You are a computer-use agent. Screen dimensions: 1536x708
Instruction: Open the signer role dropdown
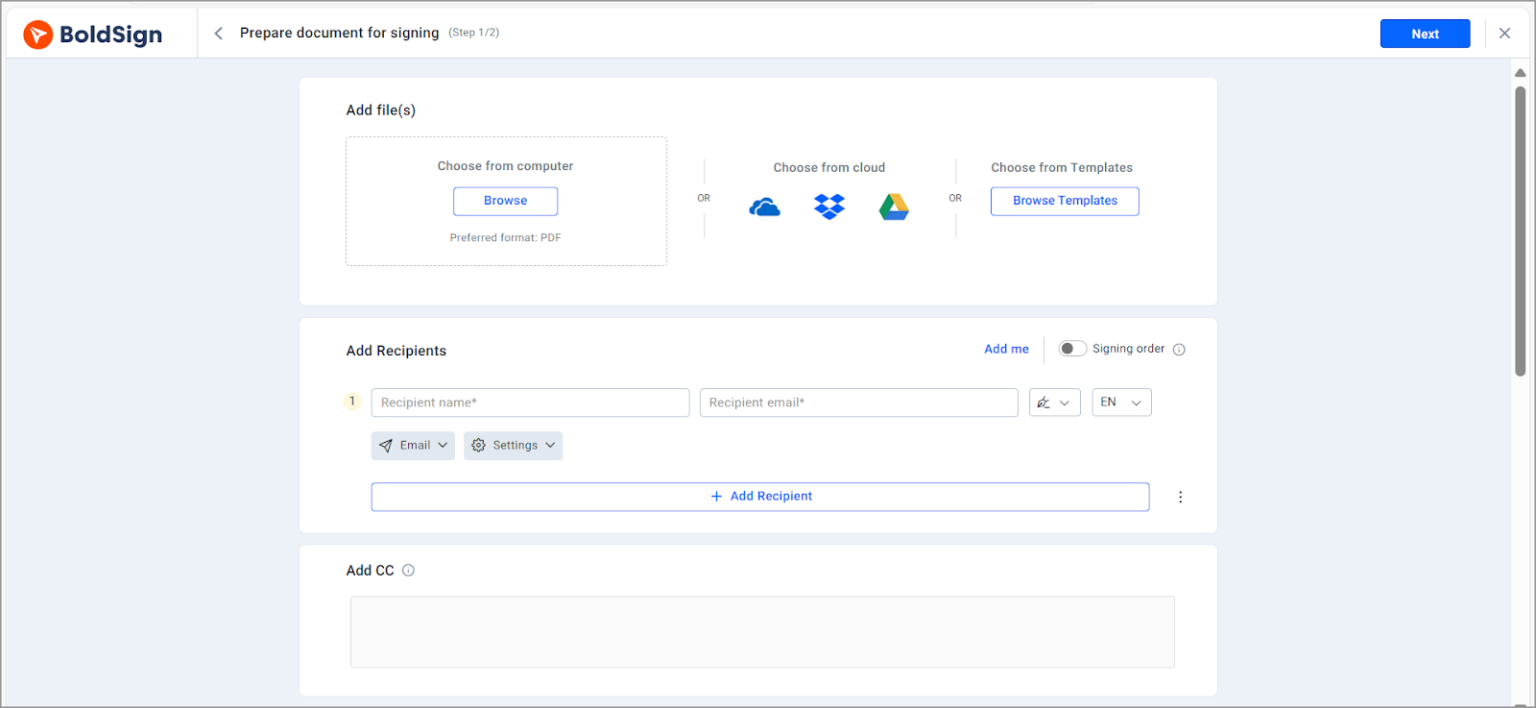coord(1054,402)
